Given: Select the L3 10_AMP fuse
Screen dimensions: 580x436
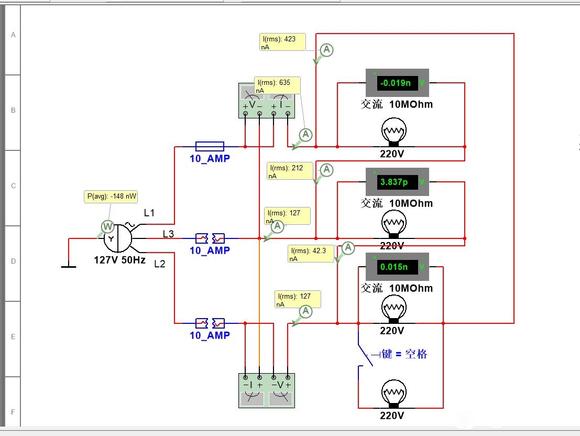Looking at the screenshot, I should 210,238.
